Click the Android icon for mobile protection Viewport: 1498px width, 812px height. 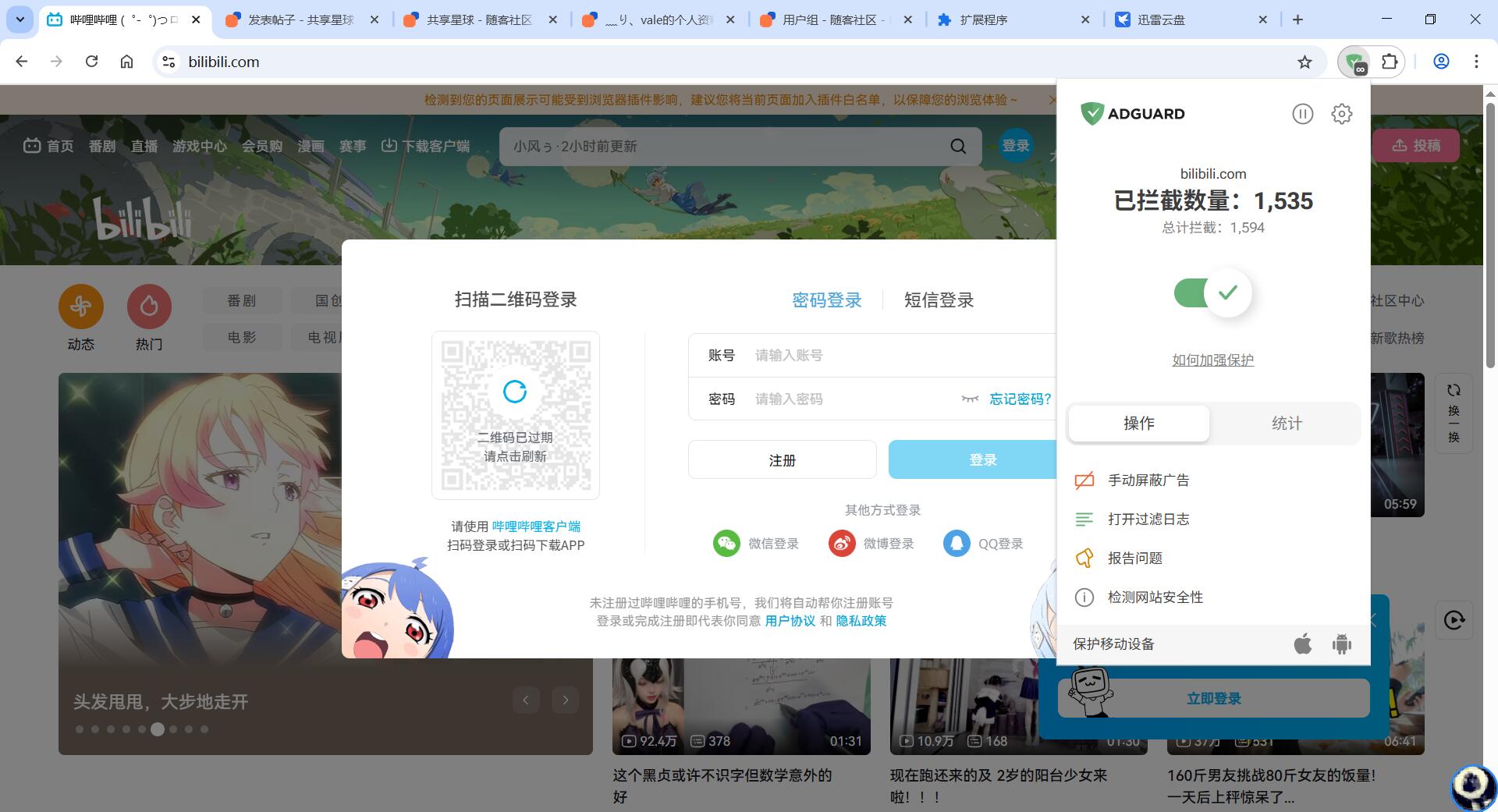pos(1342,644)
